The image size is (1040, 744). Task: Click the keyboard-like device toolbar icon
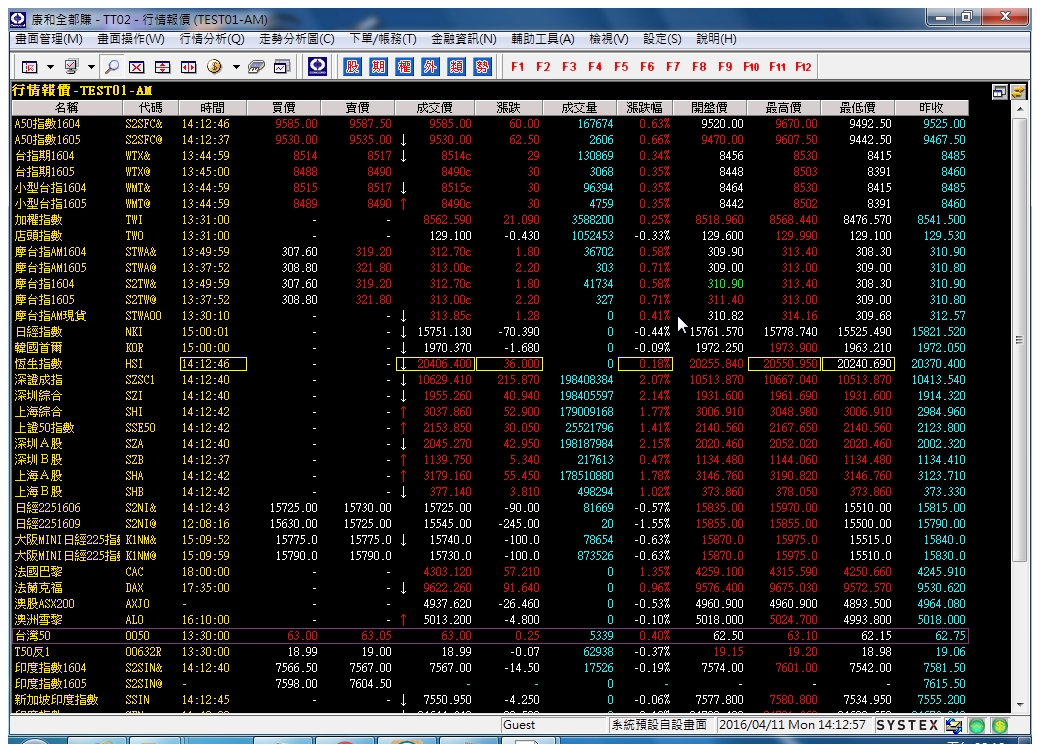pos(256,67)
